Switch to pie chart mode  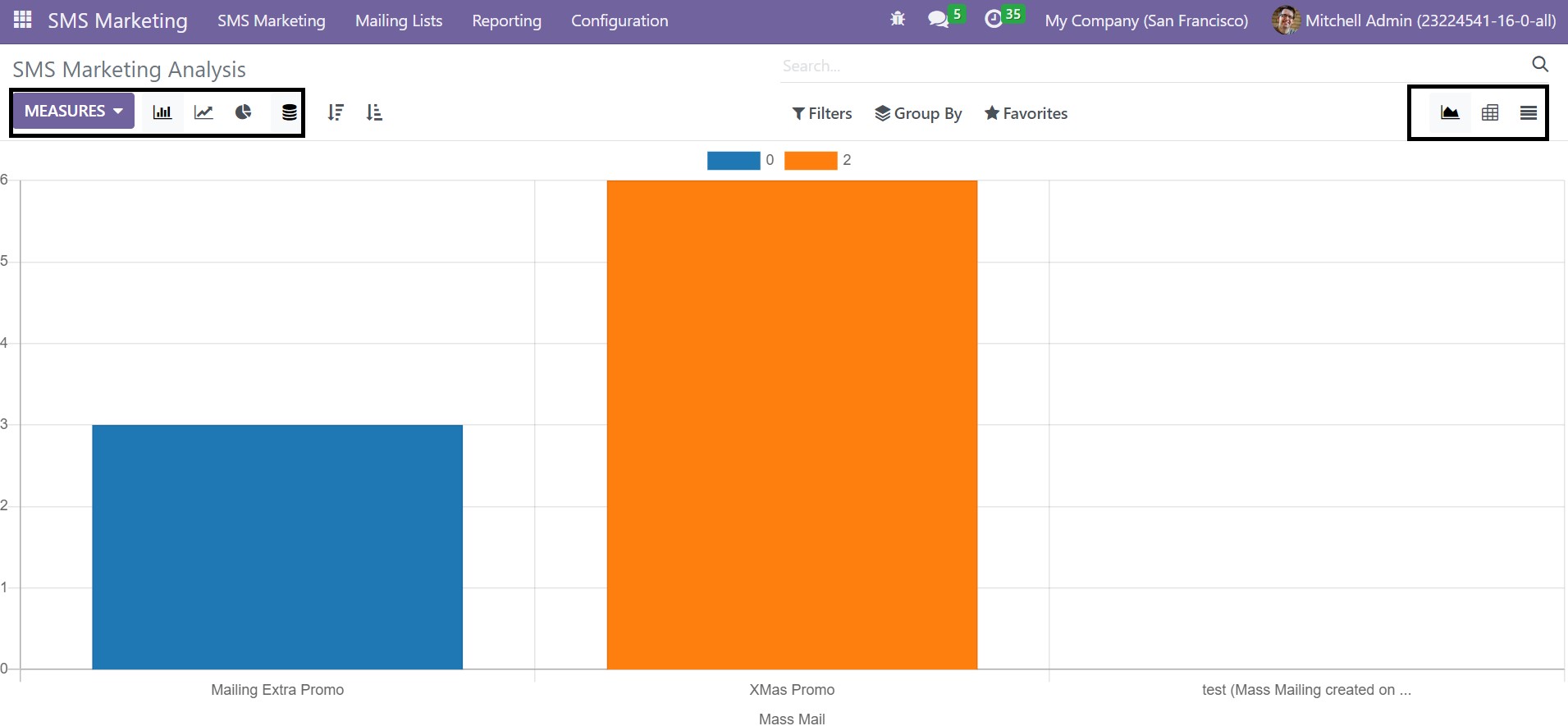(244, 112)
